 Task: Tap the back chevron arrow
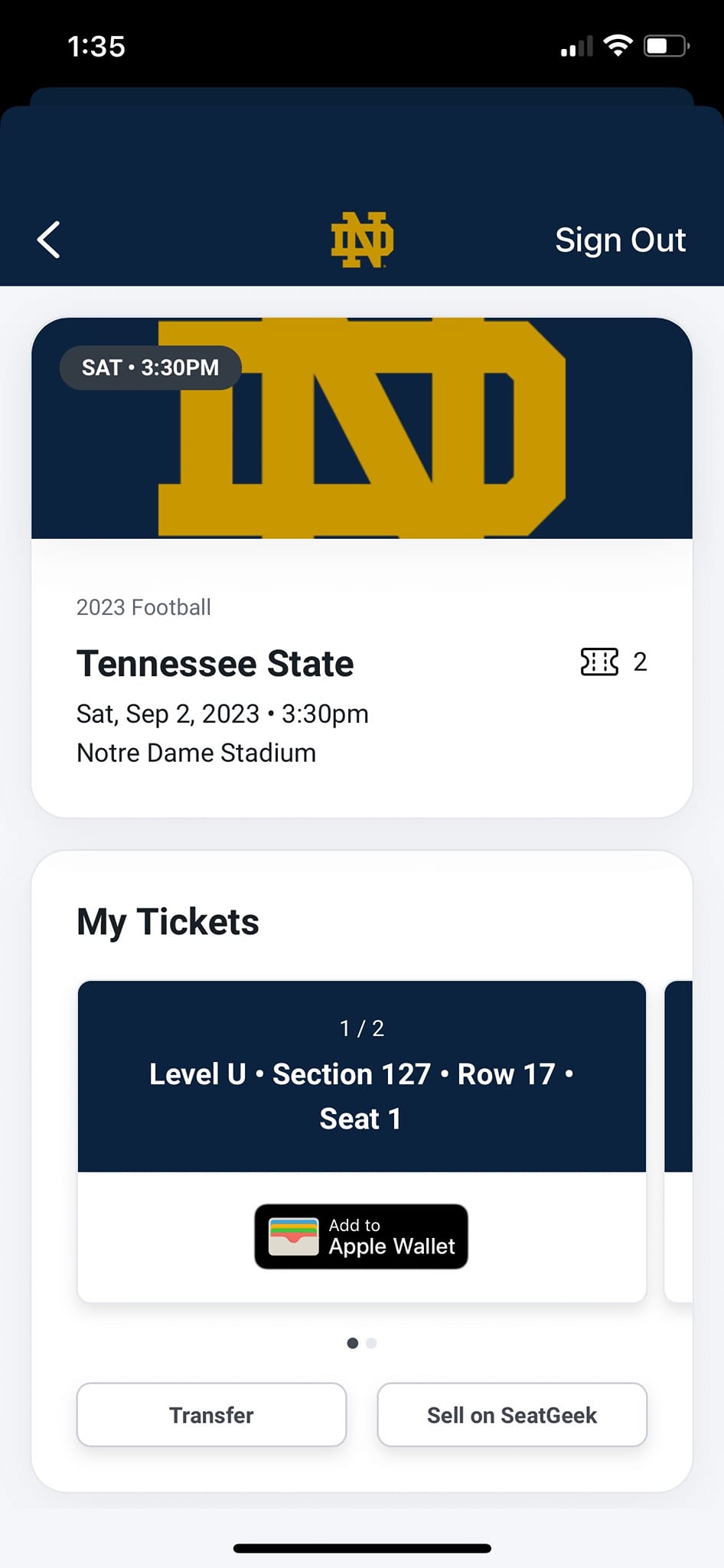pos(49,240)
